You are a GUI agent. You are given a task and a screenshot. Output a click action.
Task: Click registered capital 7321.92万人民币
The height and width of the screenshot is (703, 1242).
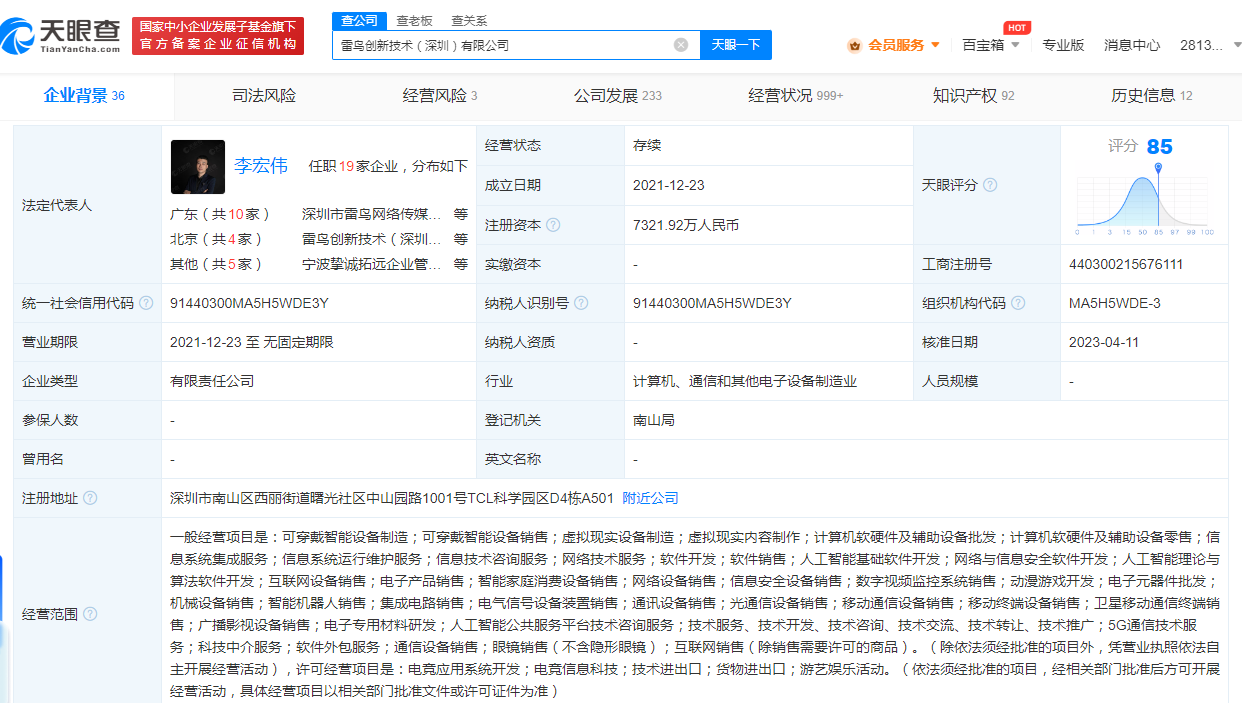686,225
